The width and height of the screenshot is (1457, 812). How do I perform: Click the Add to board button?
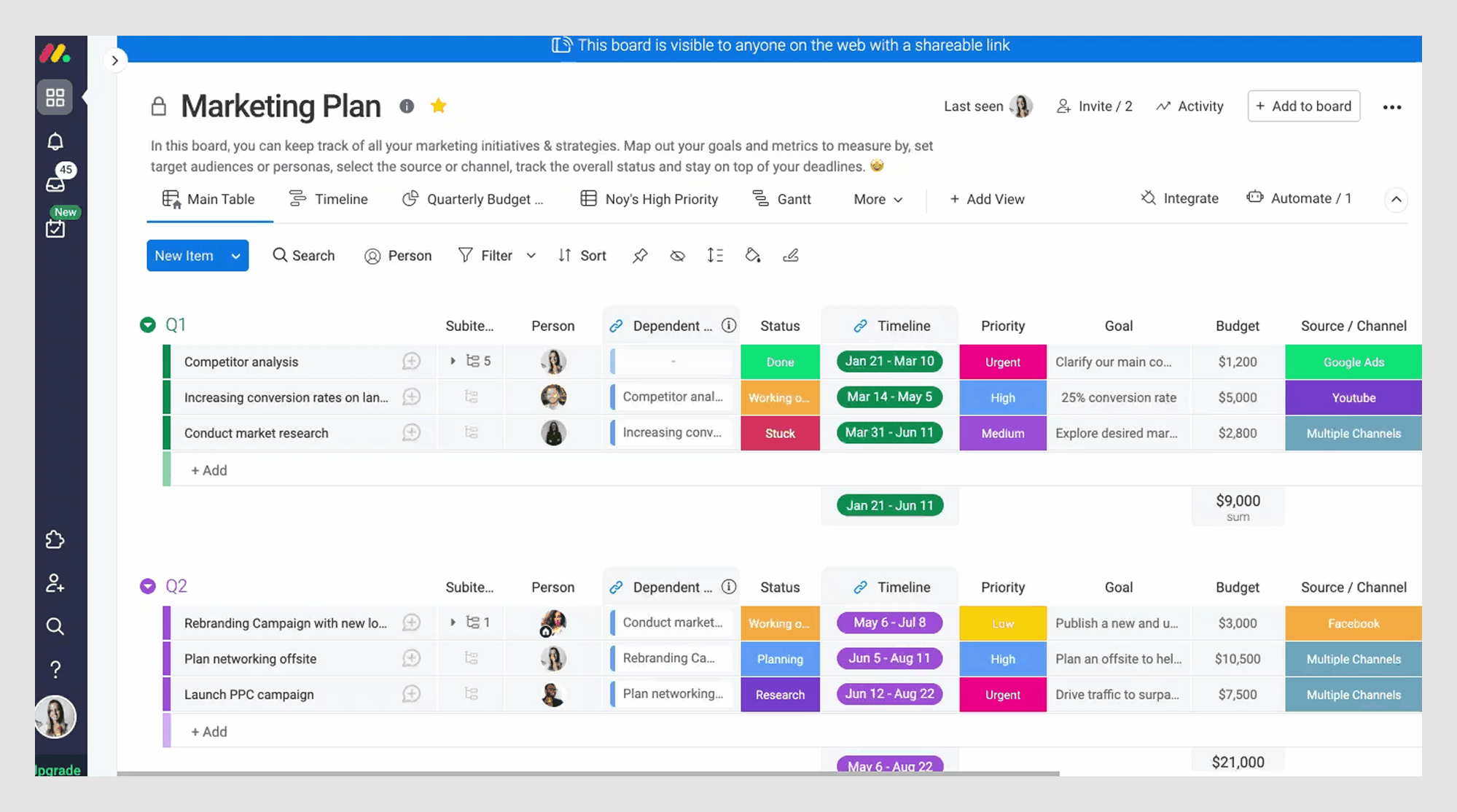[1303, 106]
